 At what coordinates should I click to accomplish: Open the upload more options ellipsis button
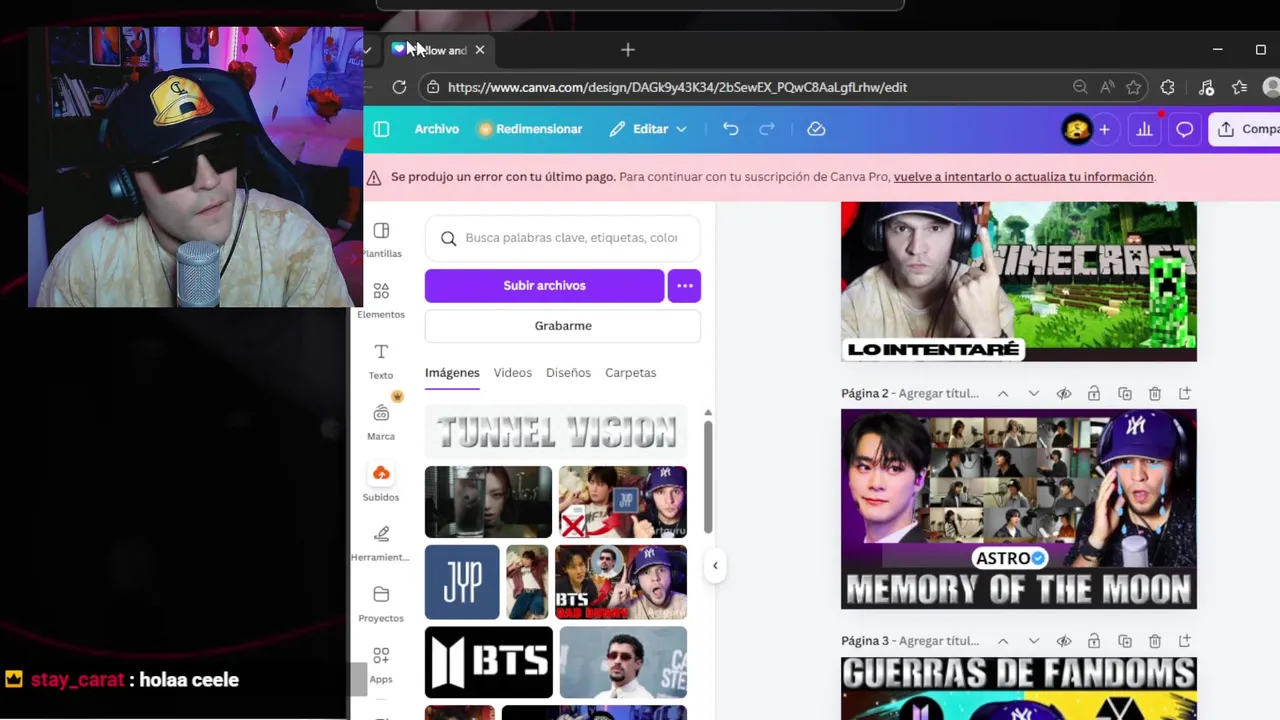coord(684,286)
